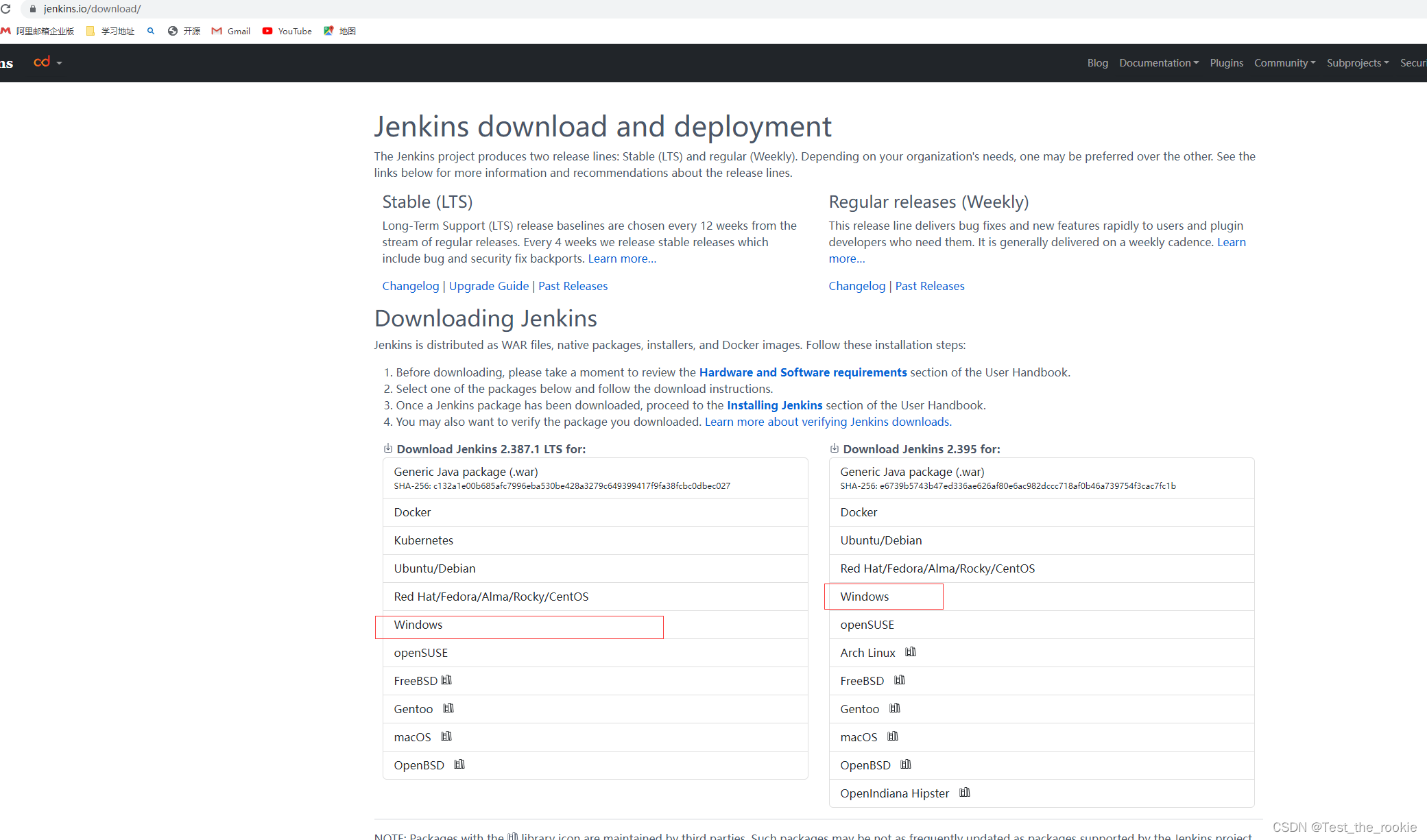Open the Blog nav item
This screenshot has height=840, width=1427.
[x=1098, y=62]
